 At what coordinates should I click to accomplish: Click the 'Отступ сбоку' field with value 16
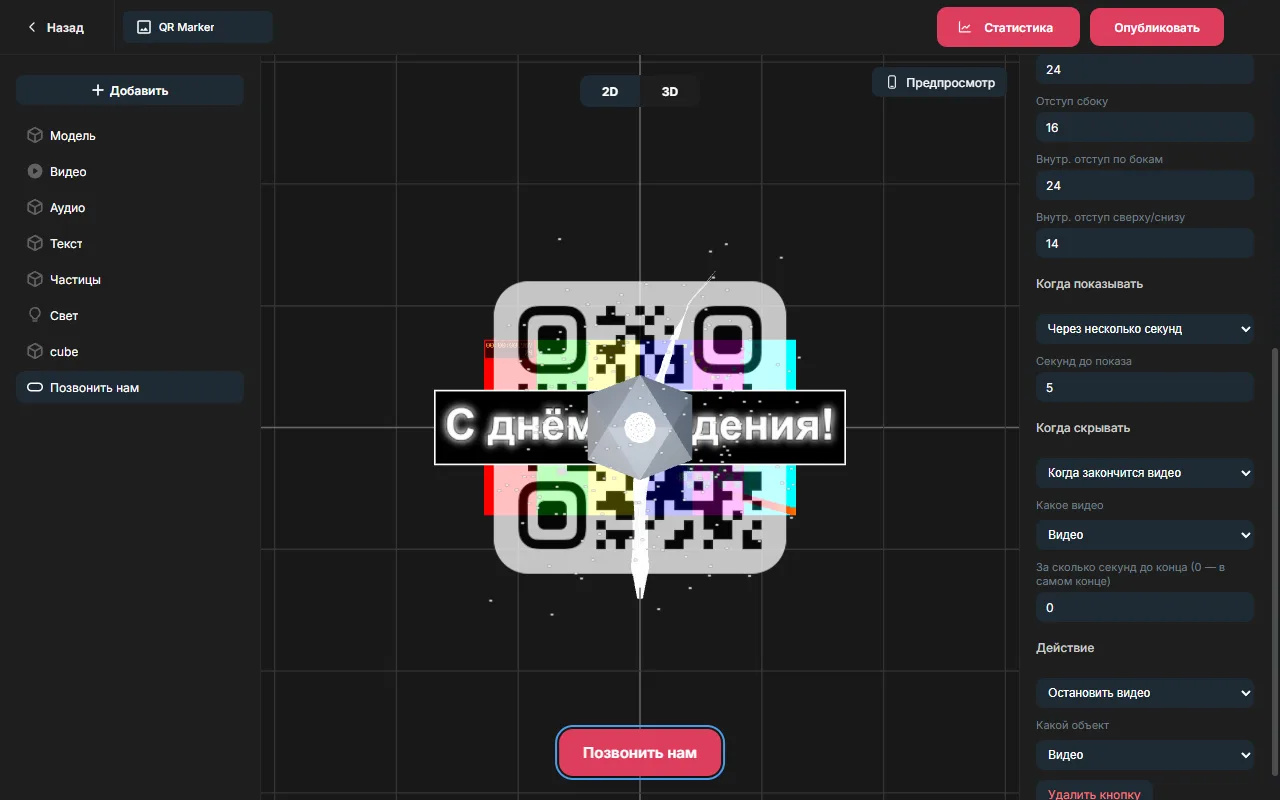click(x=1145, y=127)
